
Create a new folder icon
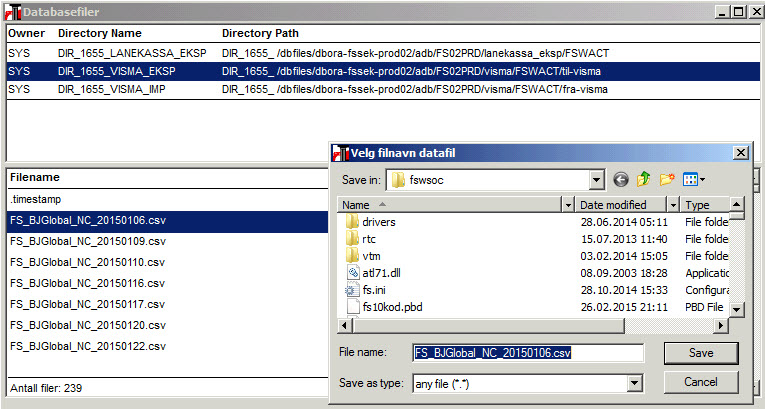tap(667, 180)
